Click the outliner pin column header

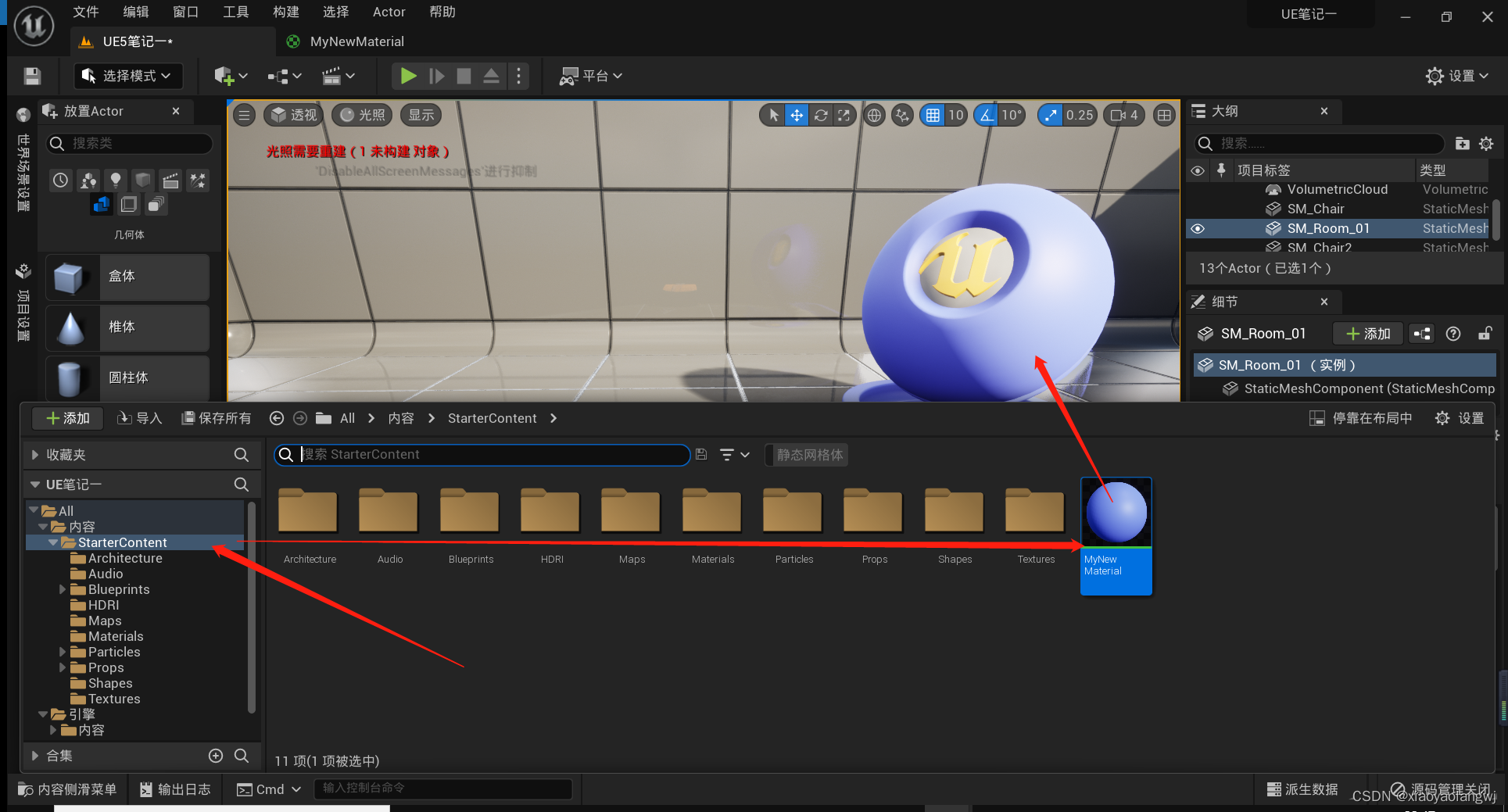pyautogui.click(x=1221, y=170)
